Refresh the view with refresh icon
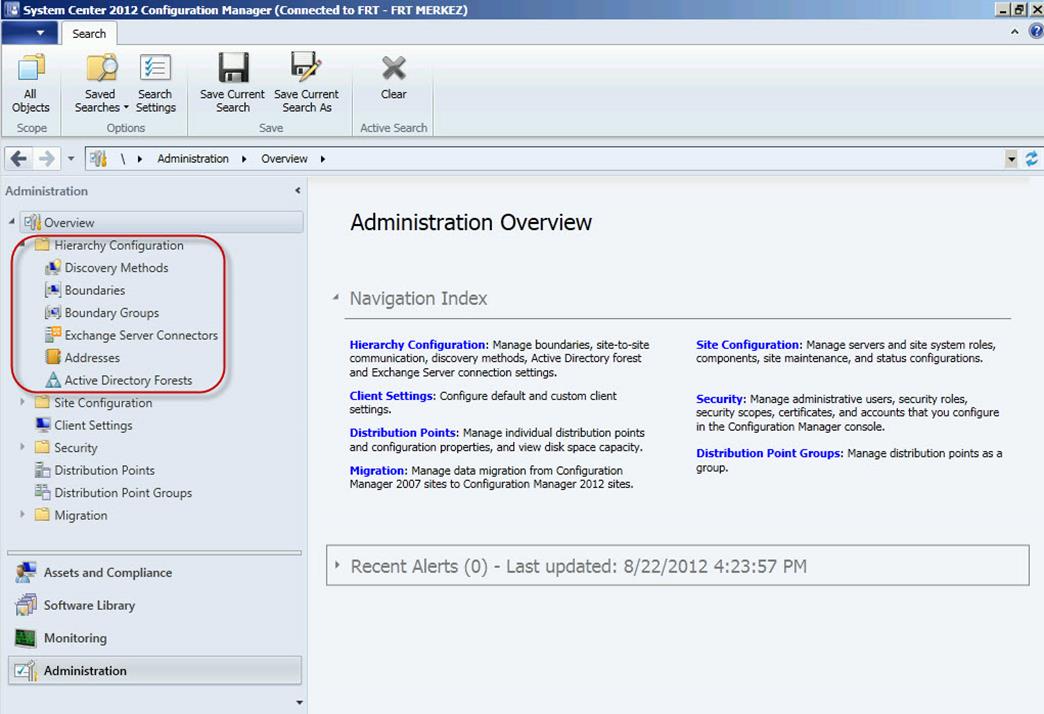Viewport: 1044px width, 714px height. [1031, 159]
